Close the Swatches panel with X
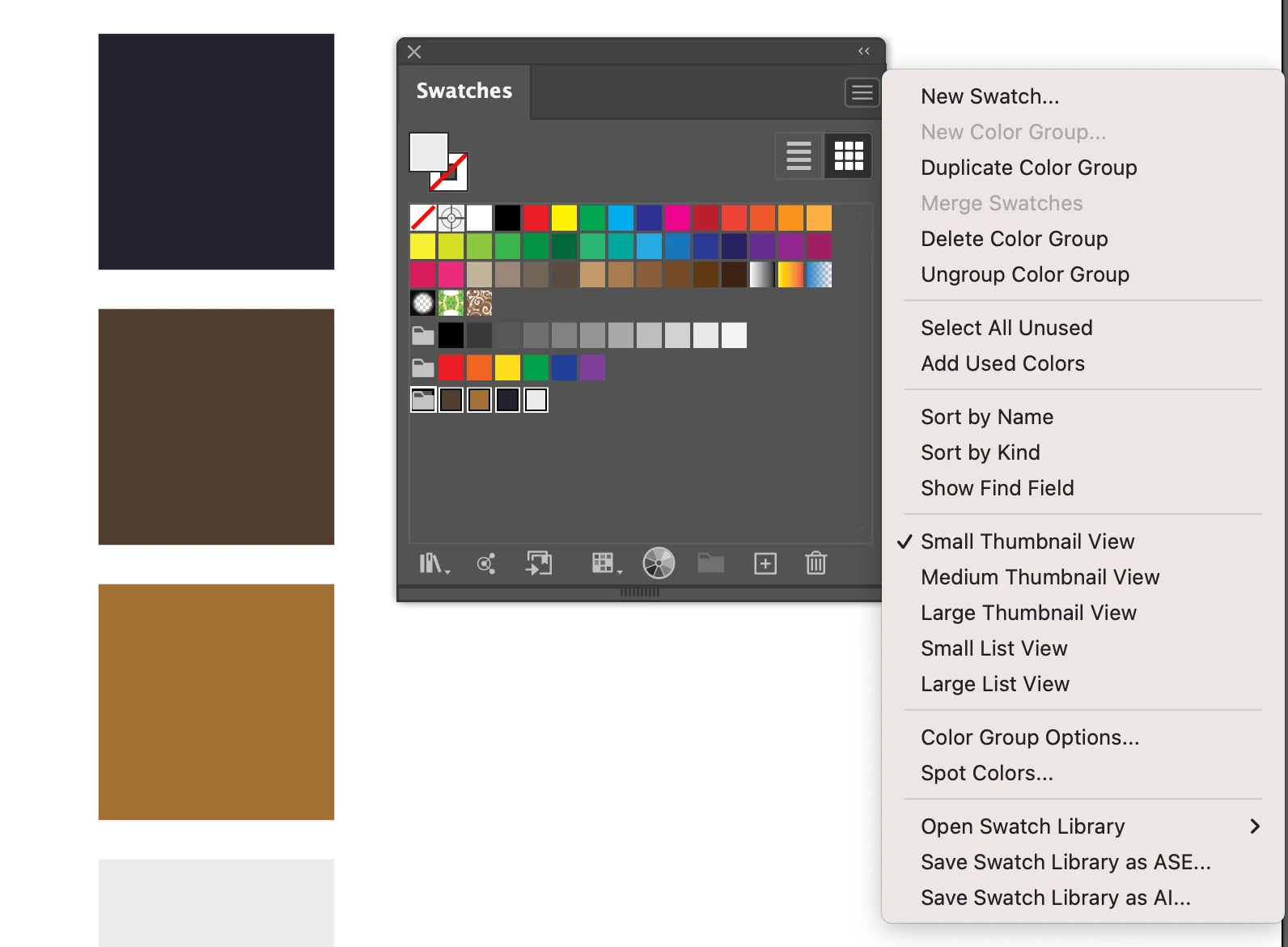The width and height of the screenshot is (1288, 947). click(x=414, y=52)
